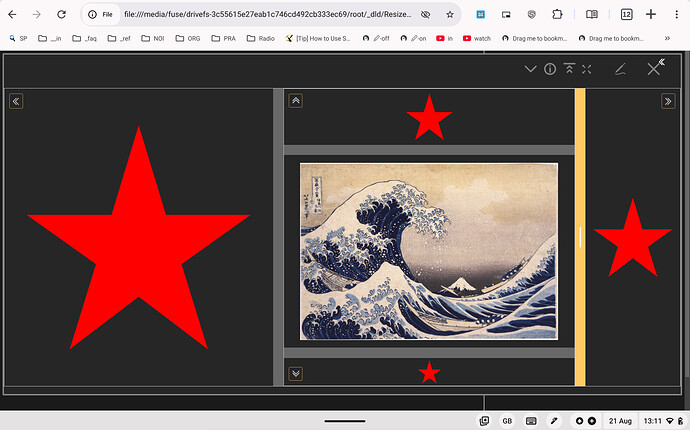
Task: Open the calendar from 21 Aug date
Action: click(x=620, y=421)
